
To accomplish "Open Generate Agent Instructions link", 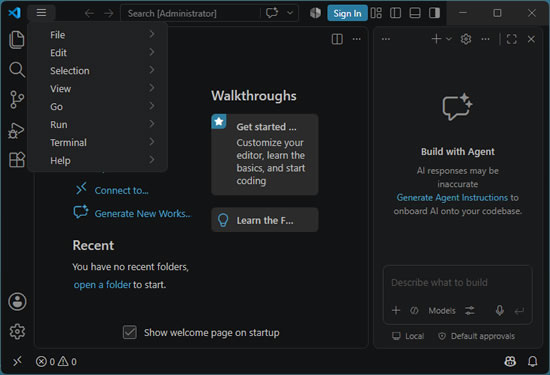I will 452,197.
